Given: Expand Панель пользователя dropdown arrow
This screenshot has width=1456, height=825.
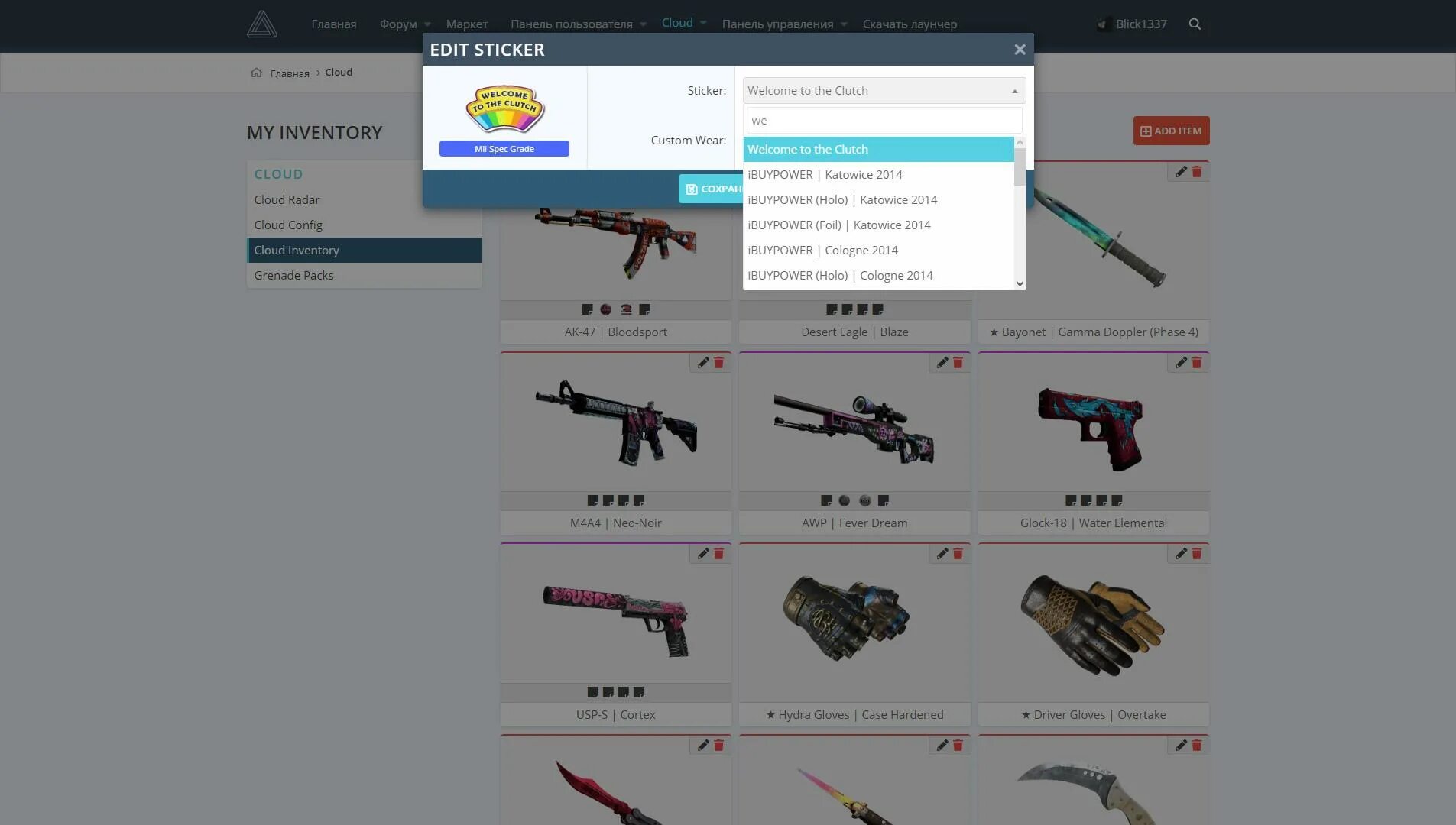Looking at the screenshot, I should pos(643,24).
